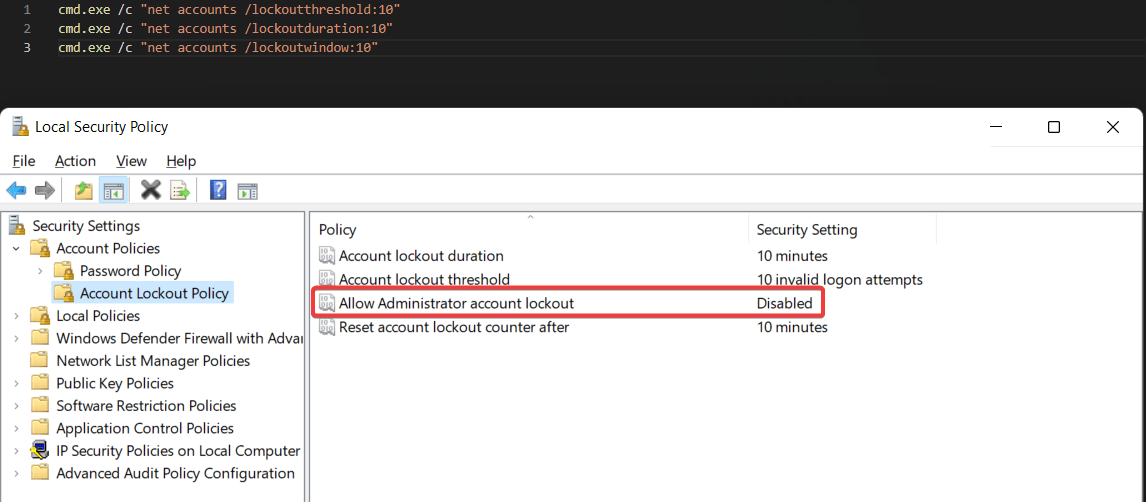Expand the IP Security Policies node

(16, 451)
